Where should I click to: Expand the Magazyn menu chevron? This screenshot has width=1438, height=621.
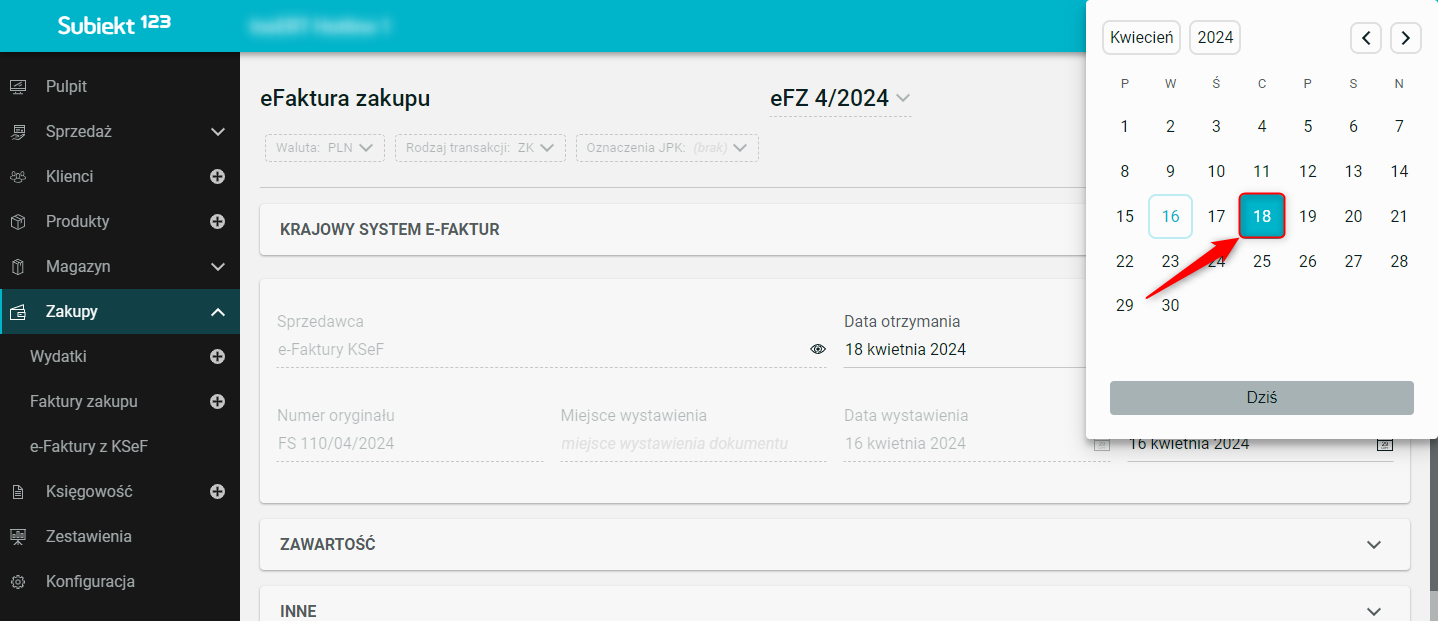[218, 267]
